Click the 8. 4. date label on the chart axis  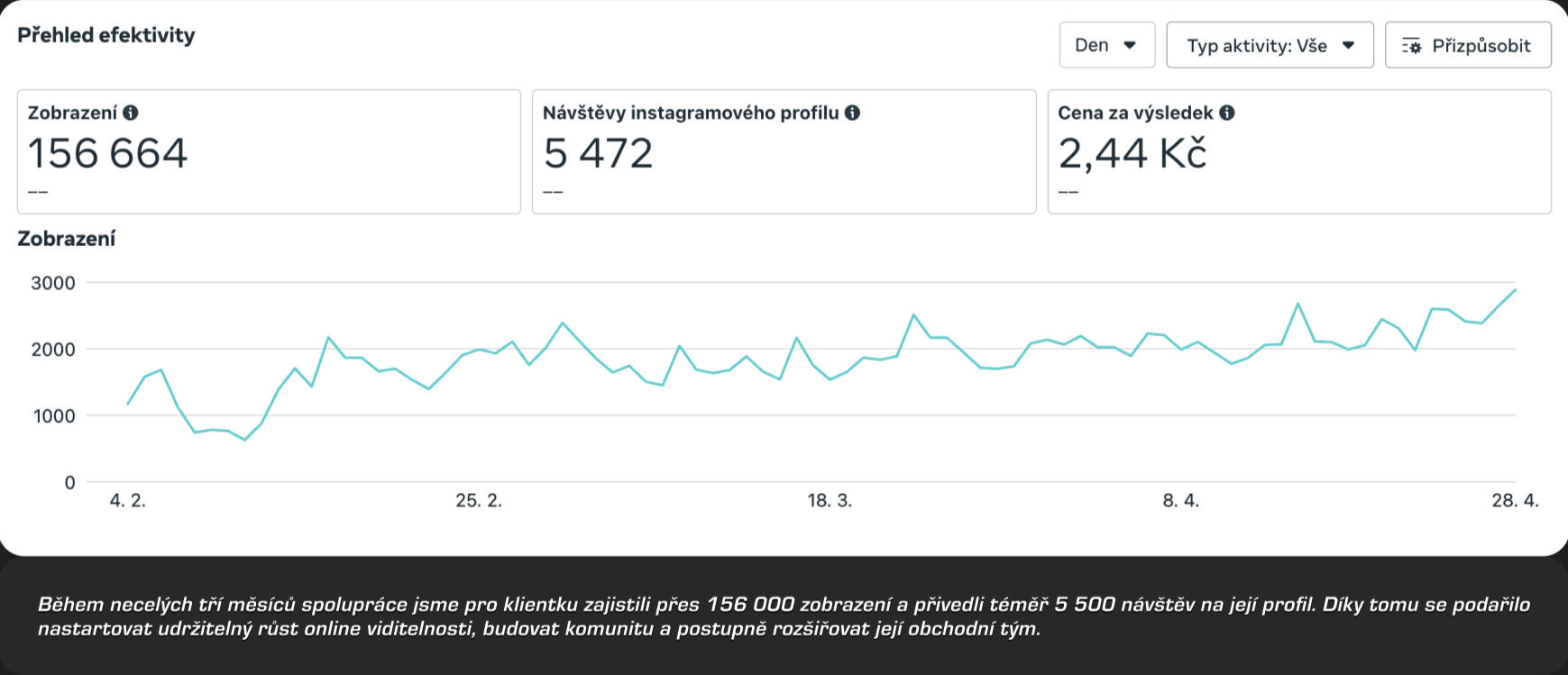(x=1180, y=501)
